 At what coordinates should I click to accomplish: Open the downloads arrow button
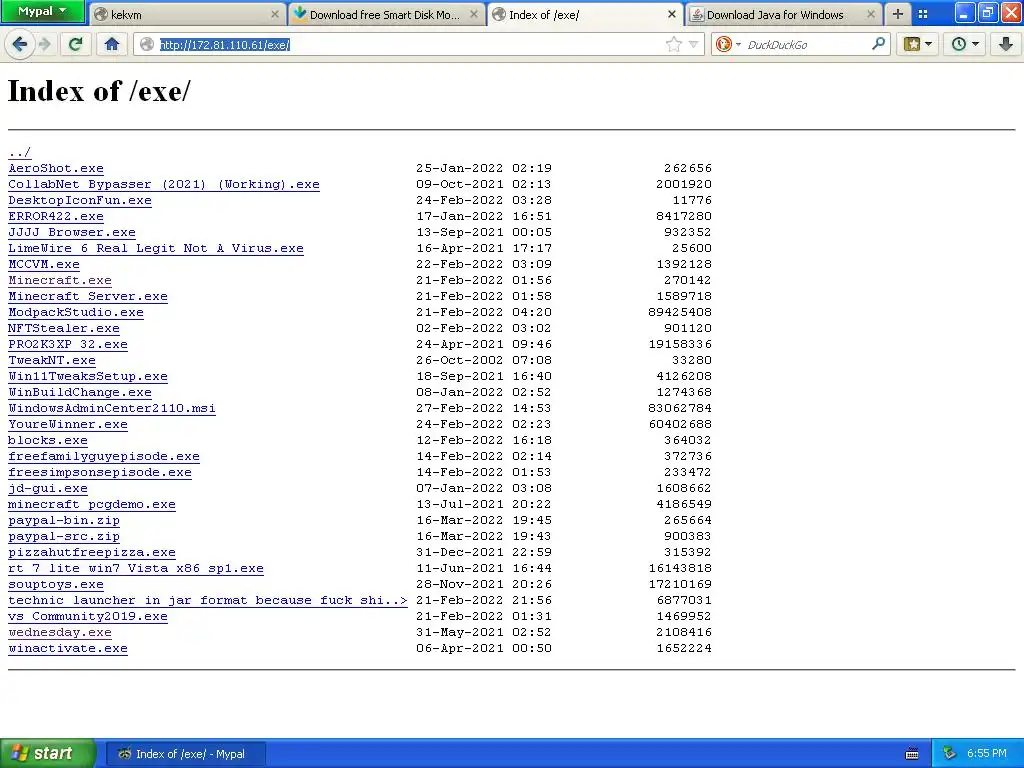(x=1006, y=44)
